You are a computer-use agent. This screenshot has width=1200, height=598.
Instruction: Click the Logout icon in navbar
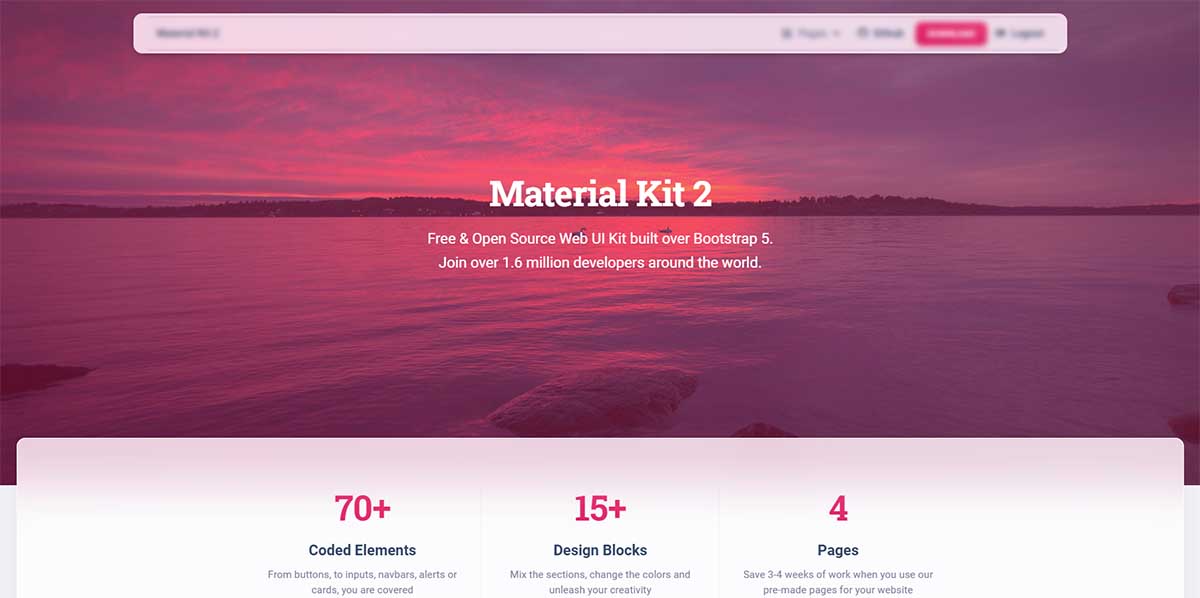tap(1001, 33)
